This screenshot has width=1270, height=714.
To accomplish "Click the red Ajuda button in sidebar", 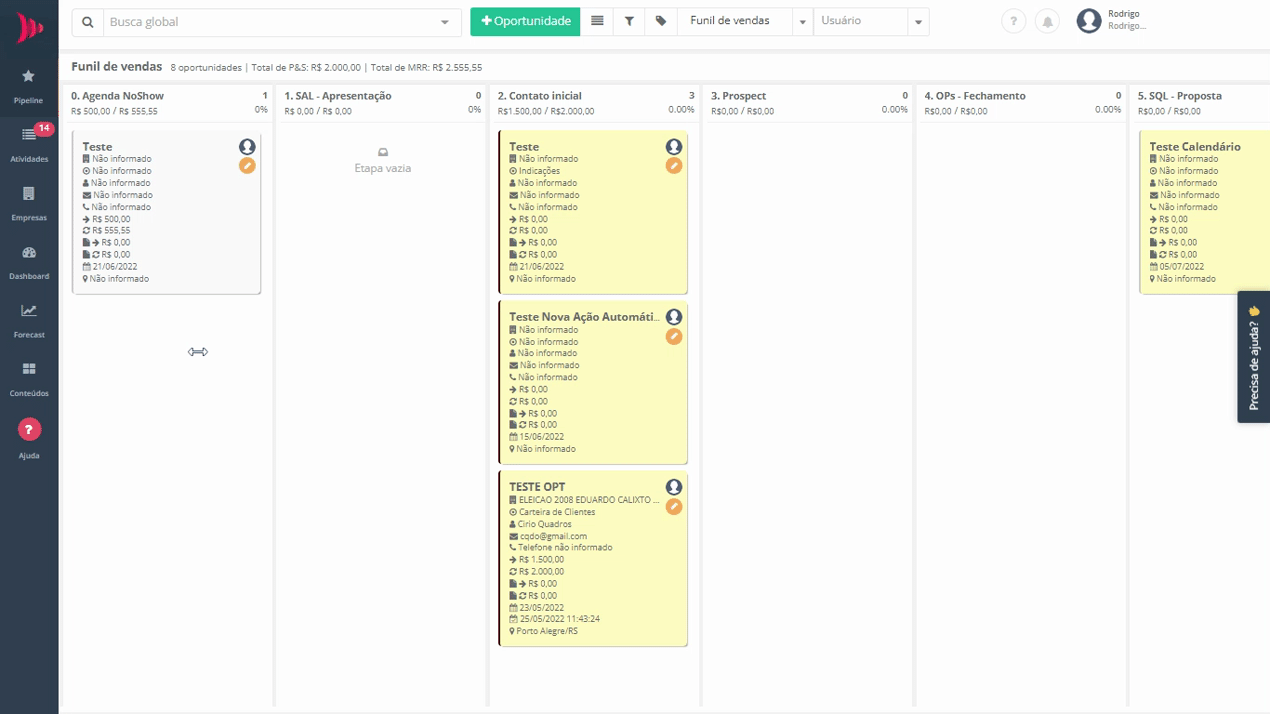I will pyautogui.click(x=29, y=430).
